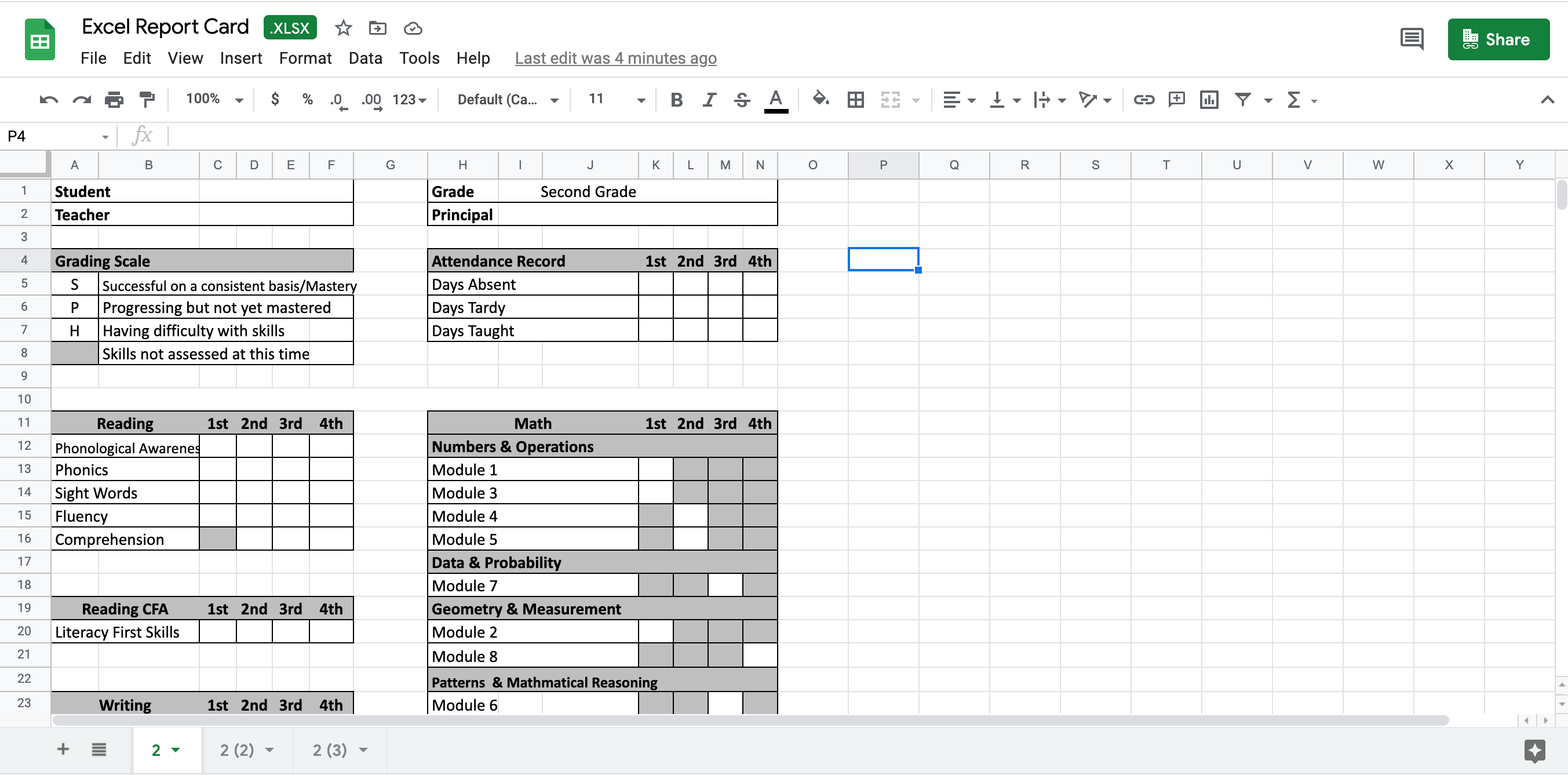Open the Format menu
Viewport: 1568px width, 775px height.
click(x=305, y=58)
